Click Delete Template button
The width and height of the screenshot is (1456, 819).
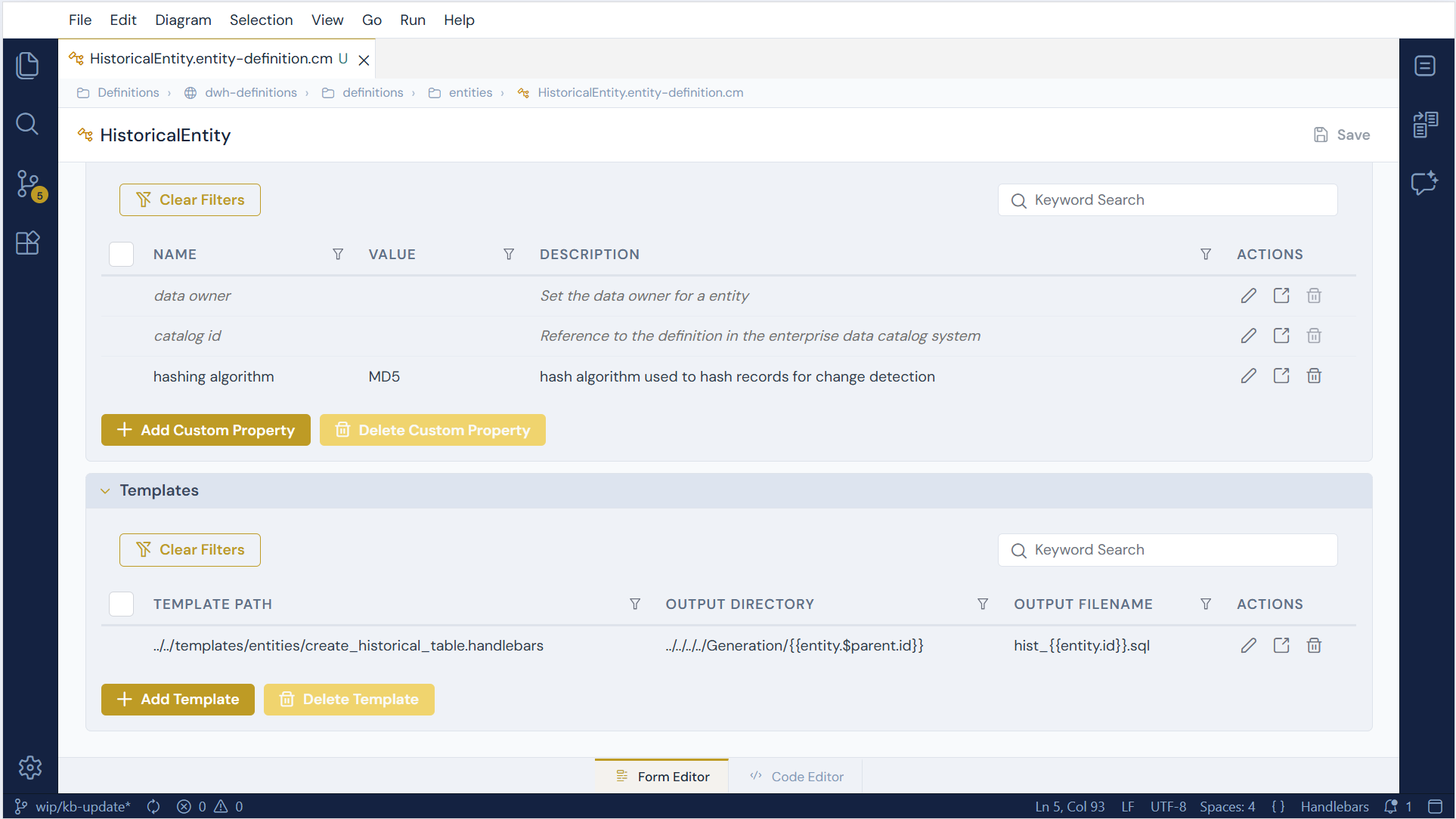pyautogui.click(x=349, y=700)
